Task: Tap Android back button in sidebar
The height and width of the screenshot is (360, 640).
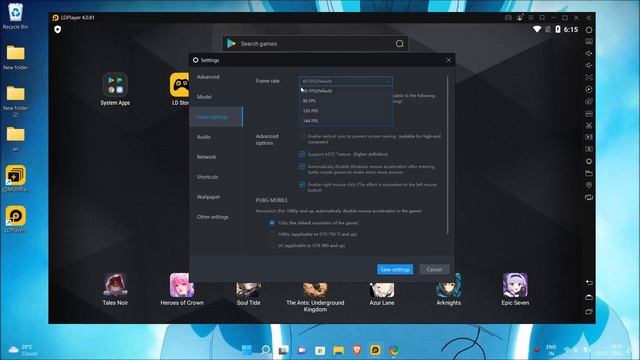Action: pos(589,282)
